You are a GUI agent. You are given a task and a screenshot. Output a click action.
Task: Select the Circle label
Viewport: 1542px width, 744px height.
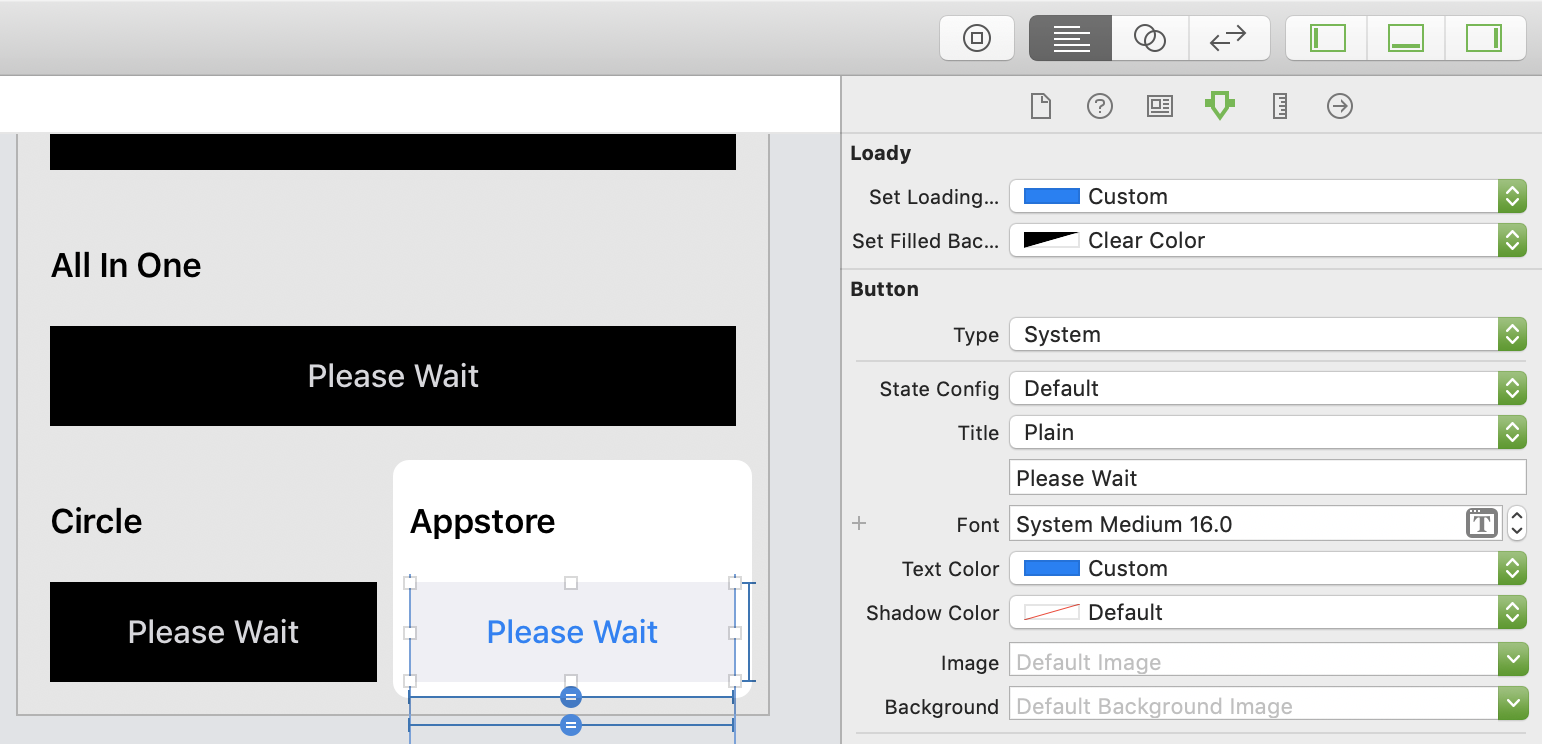coord(97,521)
